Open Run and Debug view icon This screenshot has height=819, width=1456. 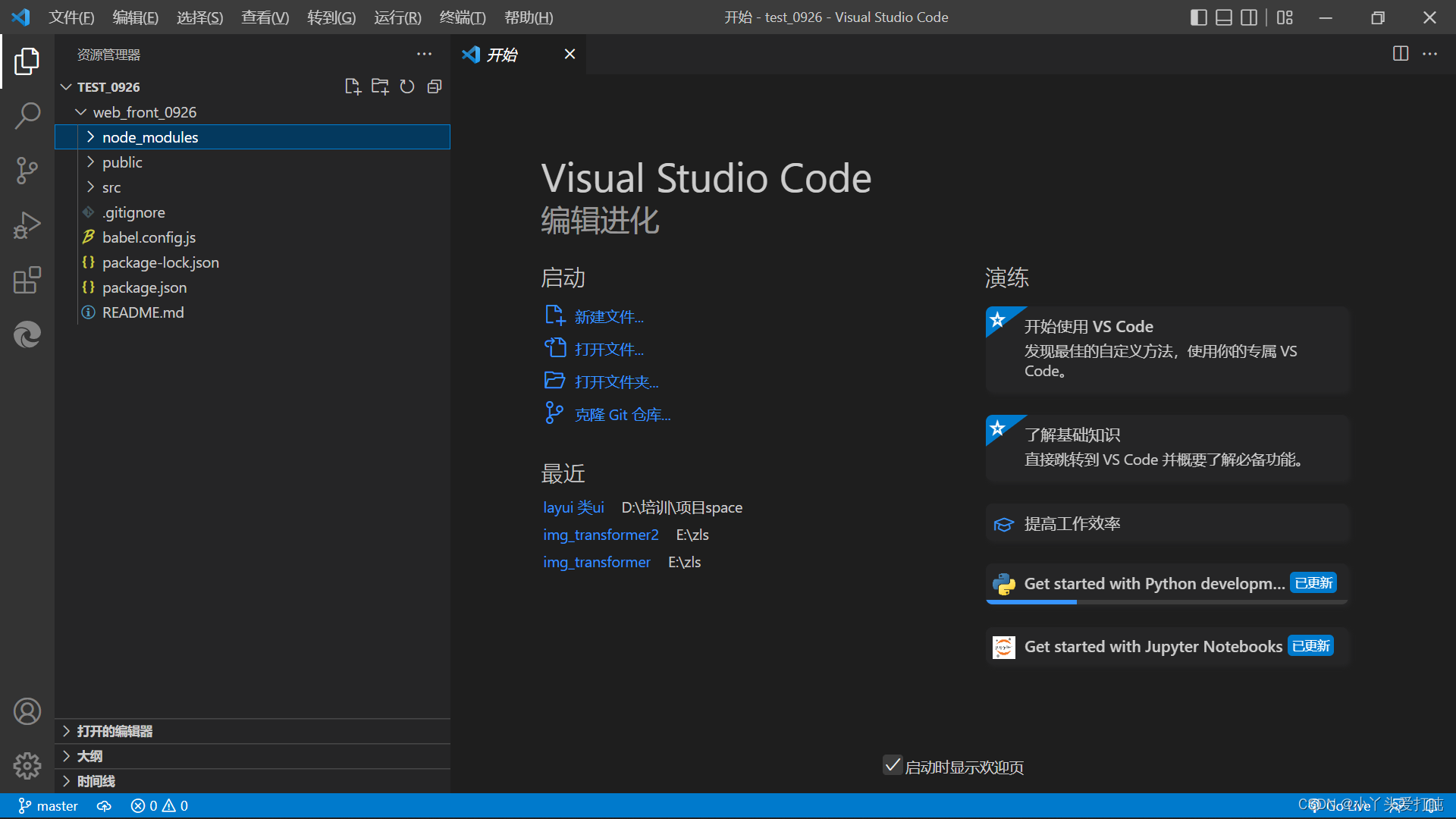[27, 225]
